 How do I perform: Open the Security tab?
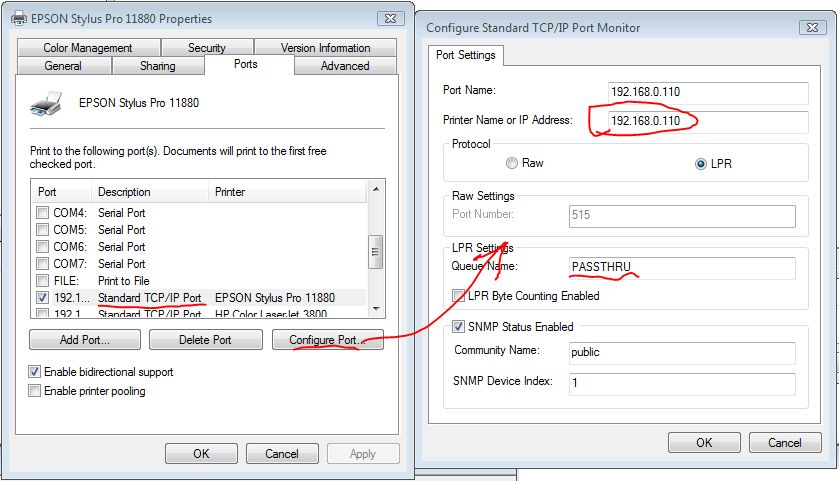coord(207,48)
